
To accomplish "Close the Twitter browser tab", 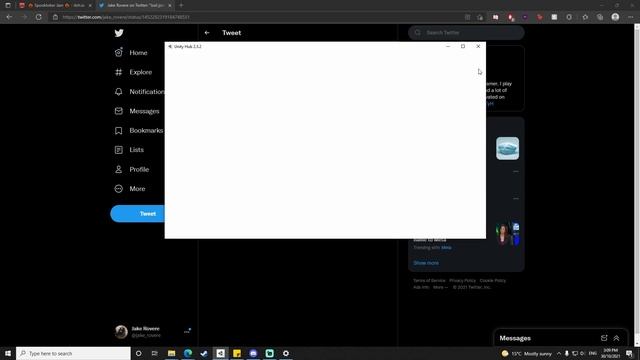I will 169,5.
